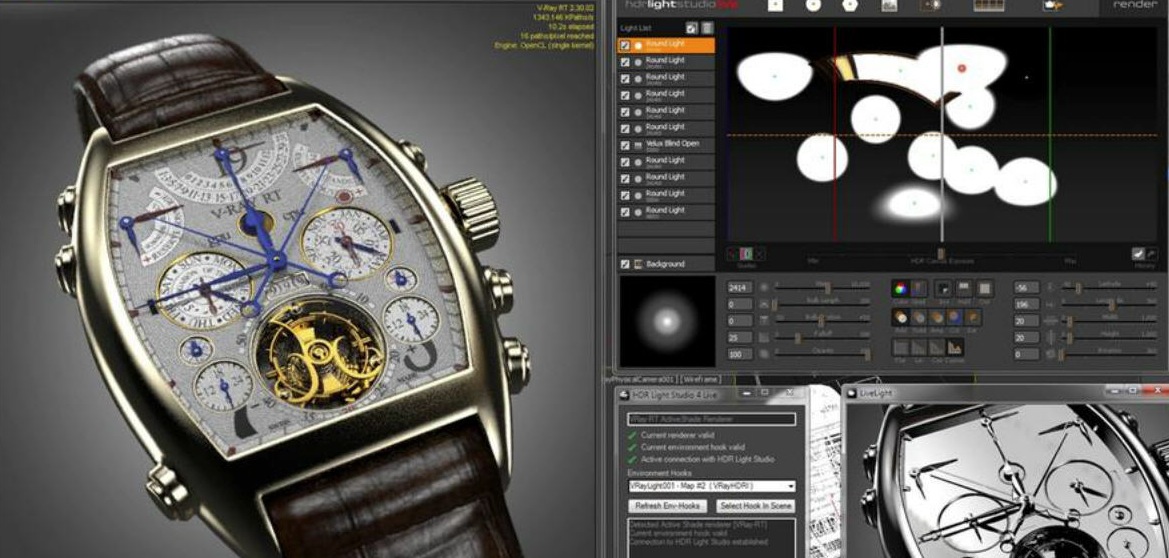Viewport: 1169px width, 558px height.
Task: Choose the Flat falloff icon
Action: tap(901, 347)
